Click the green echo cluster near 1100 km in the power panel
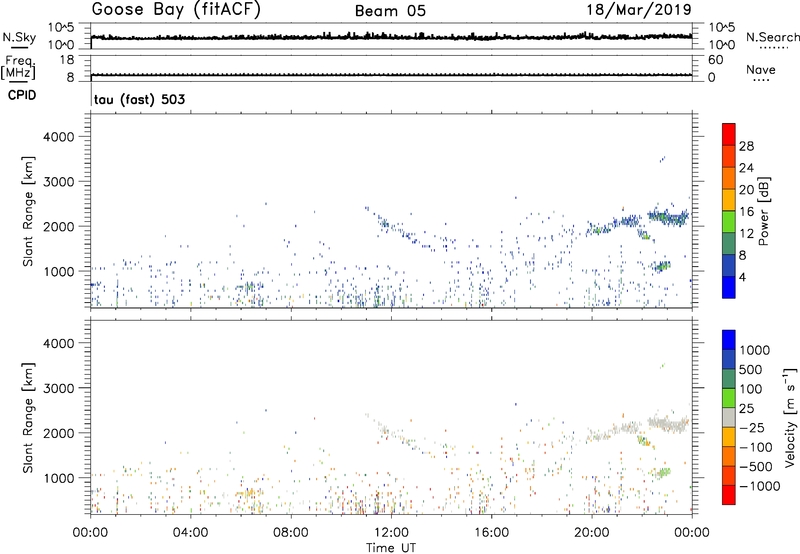 662,266
